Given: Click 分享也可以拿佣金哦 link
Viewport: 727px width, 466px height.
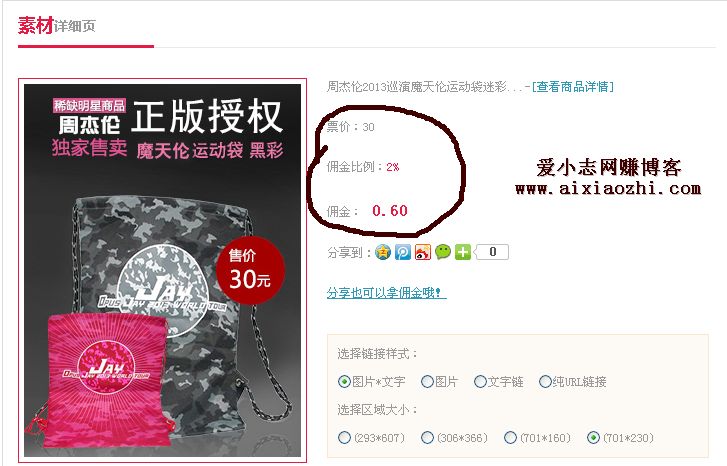Looking at the screenshot, I should [386, 293].
